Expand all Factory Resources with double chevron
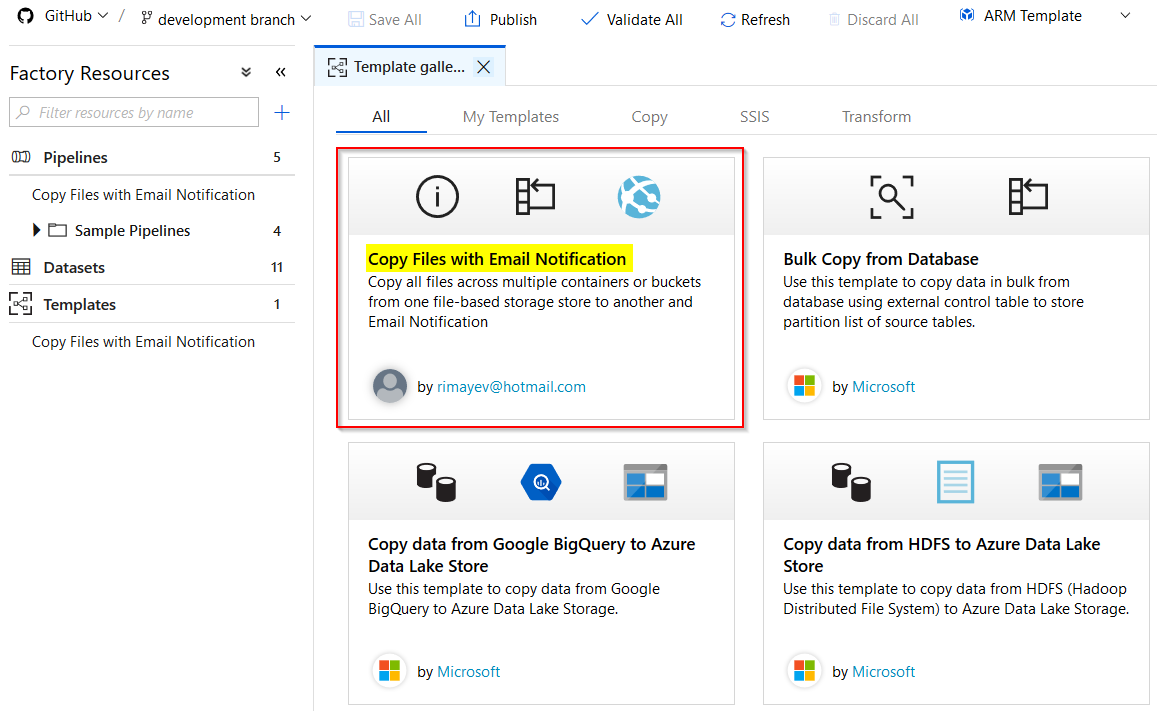Screen dimensions: 1157x711 [x=246, y=72]
